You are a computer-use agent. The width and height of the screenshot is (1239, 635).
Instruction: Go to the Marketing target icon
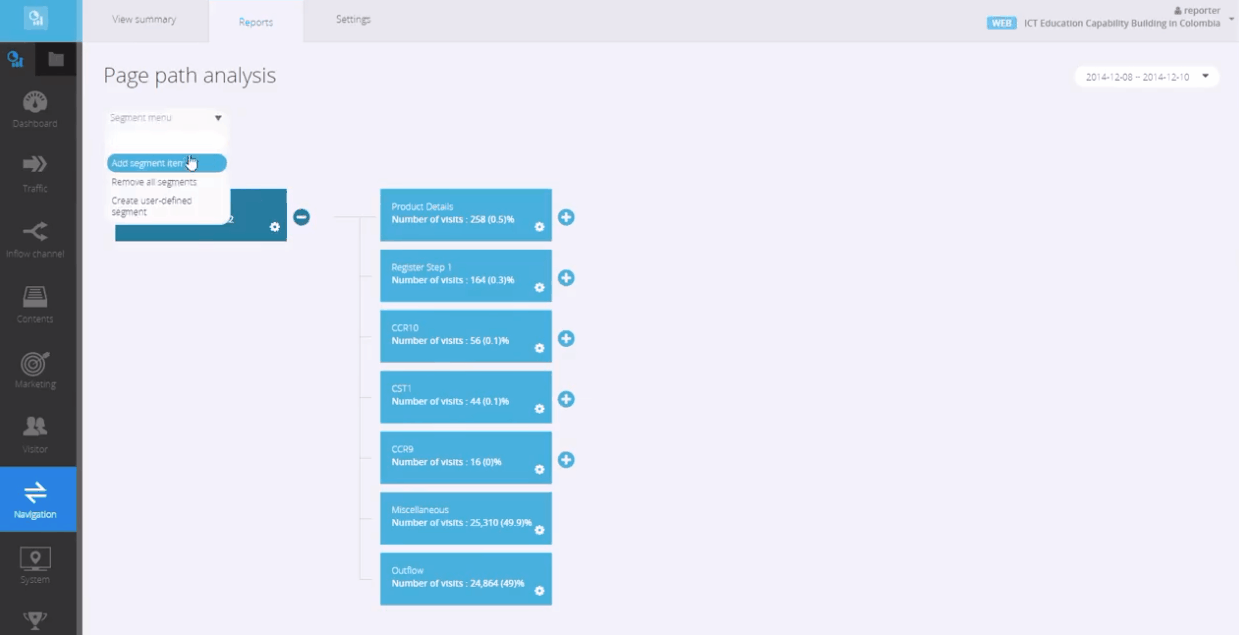click(35, 369)
